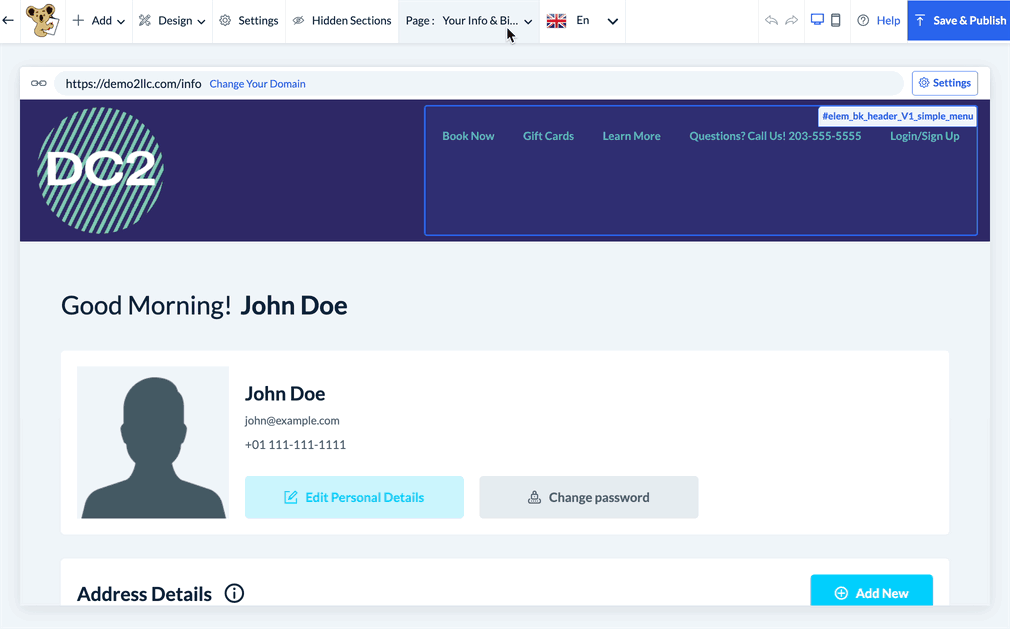Expand the Page selector dropdown
This screenshot has height=629, width=1010.
pyautogui.click(x=469, y=21)
